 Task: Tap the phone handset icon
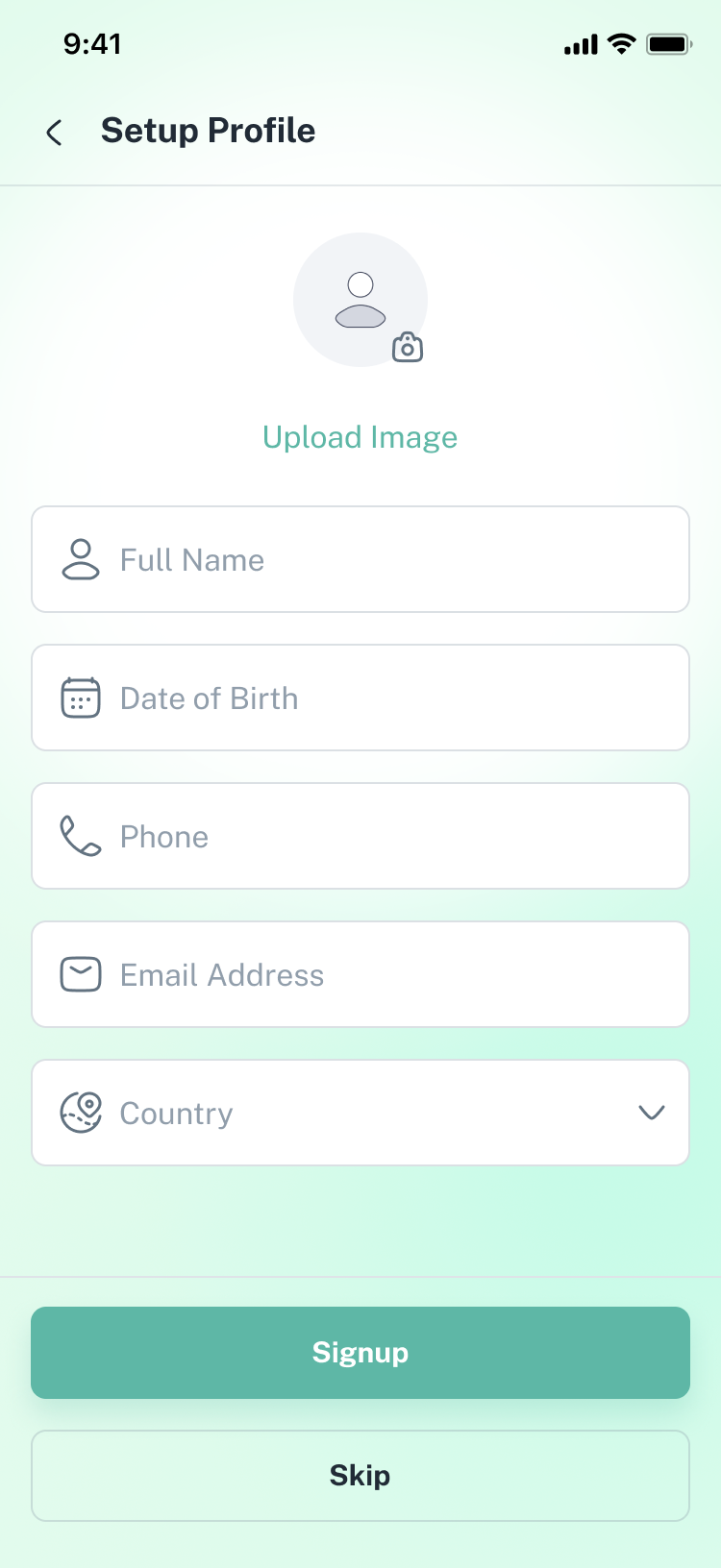coord(81,836)
